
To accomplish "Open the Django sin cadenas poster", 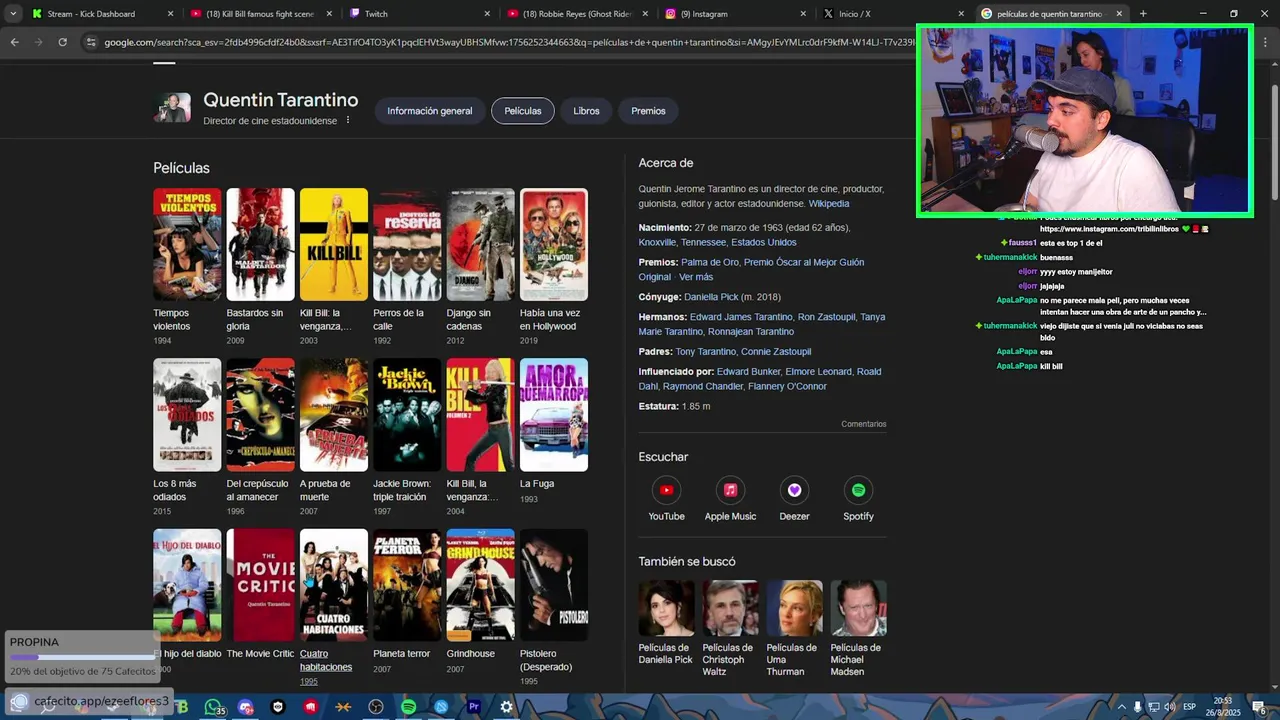I will click(x=481, y=244).
